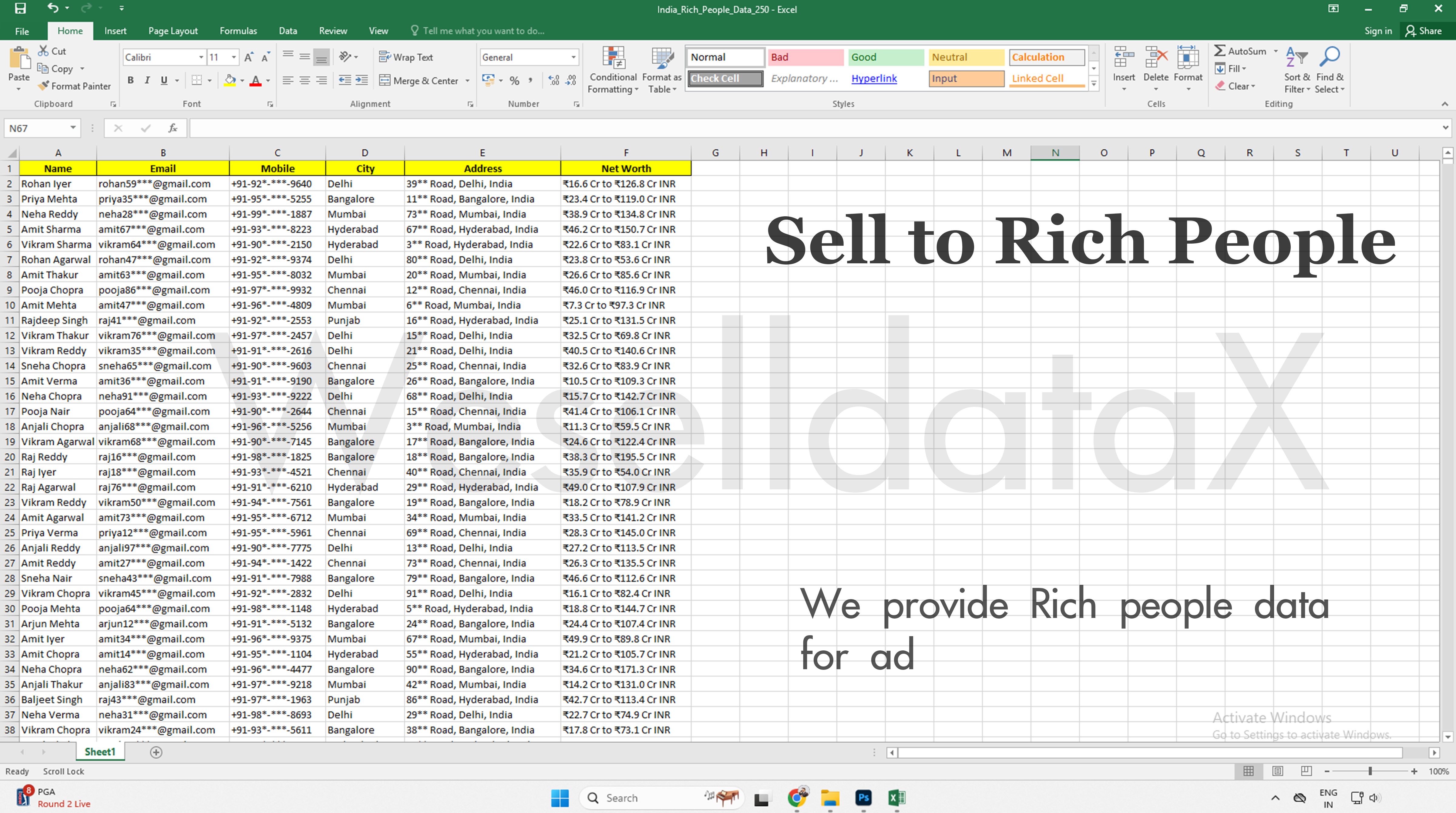Open the Calibri font name dropdown

coord(201,57)
